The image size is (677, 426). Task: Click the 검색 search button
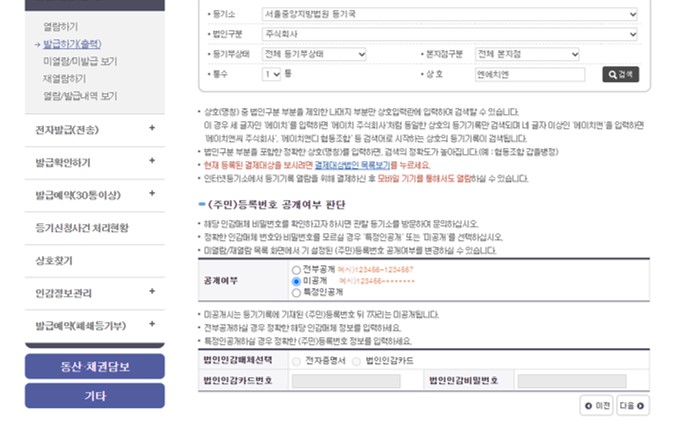click(x=620, y=74)
